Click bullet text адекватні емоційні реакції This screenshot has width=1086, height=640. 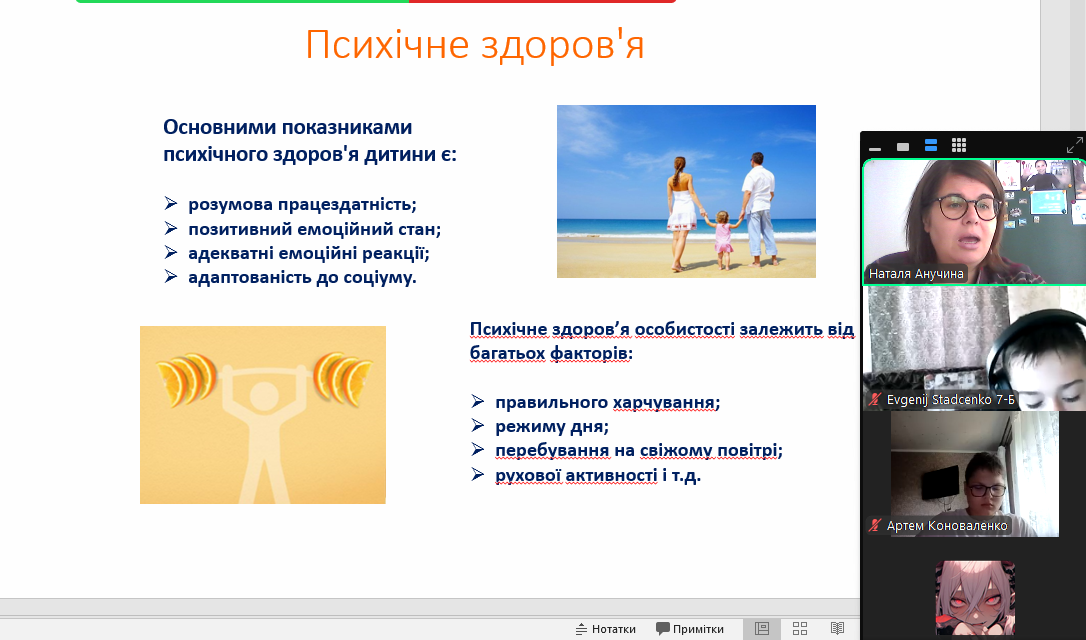(309, 253)
